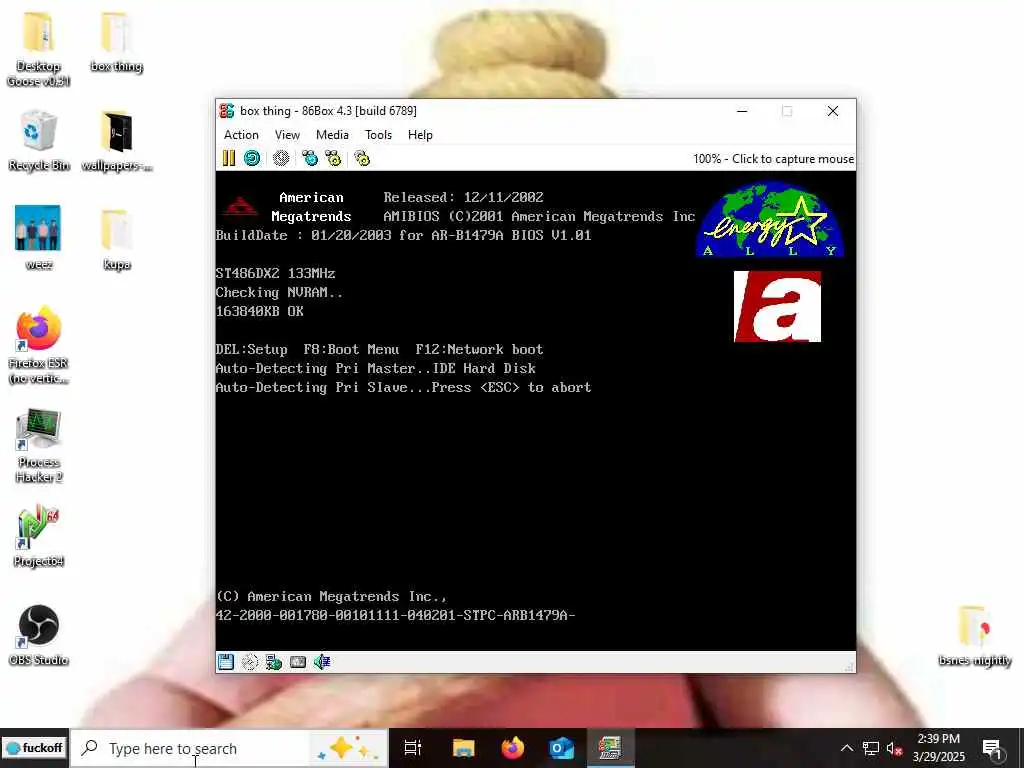Send Ctrl+Alt+Del via toolbar icon
The width and height of the screenshot is (1024, 768).
point(310,158)
